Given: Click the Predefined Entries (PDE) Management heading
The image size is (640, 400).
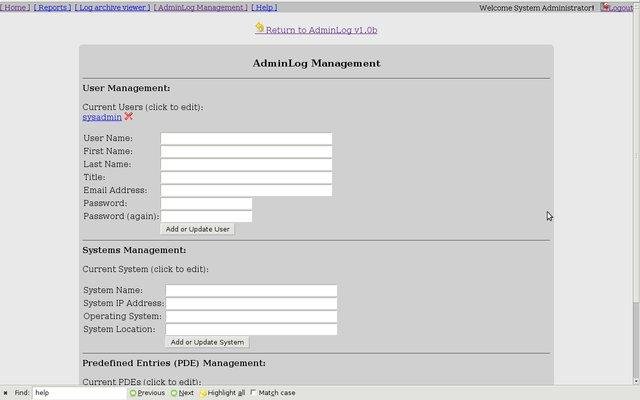Looking at the screenshot, I should (174, 363).
